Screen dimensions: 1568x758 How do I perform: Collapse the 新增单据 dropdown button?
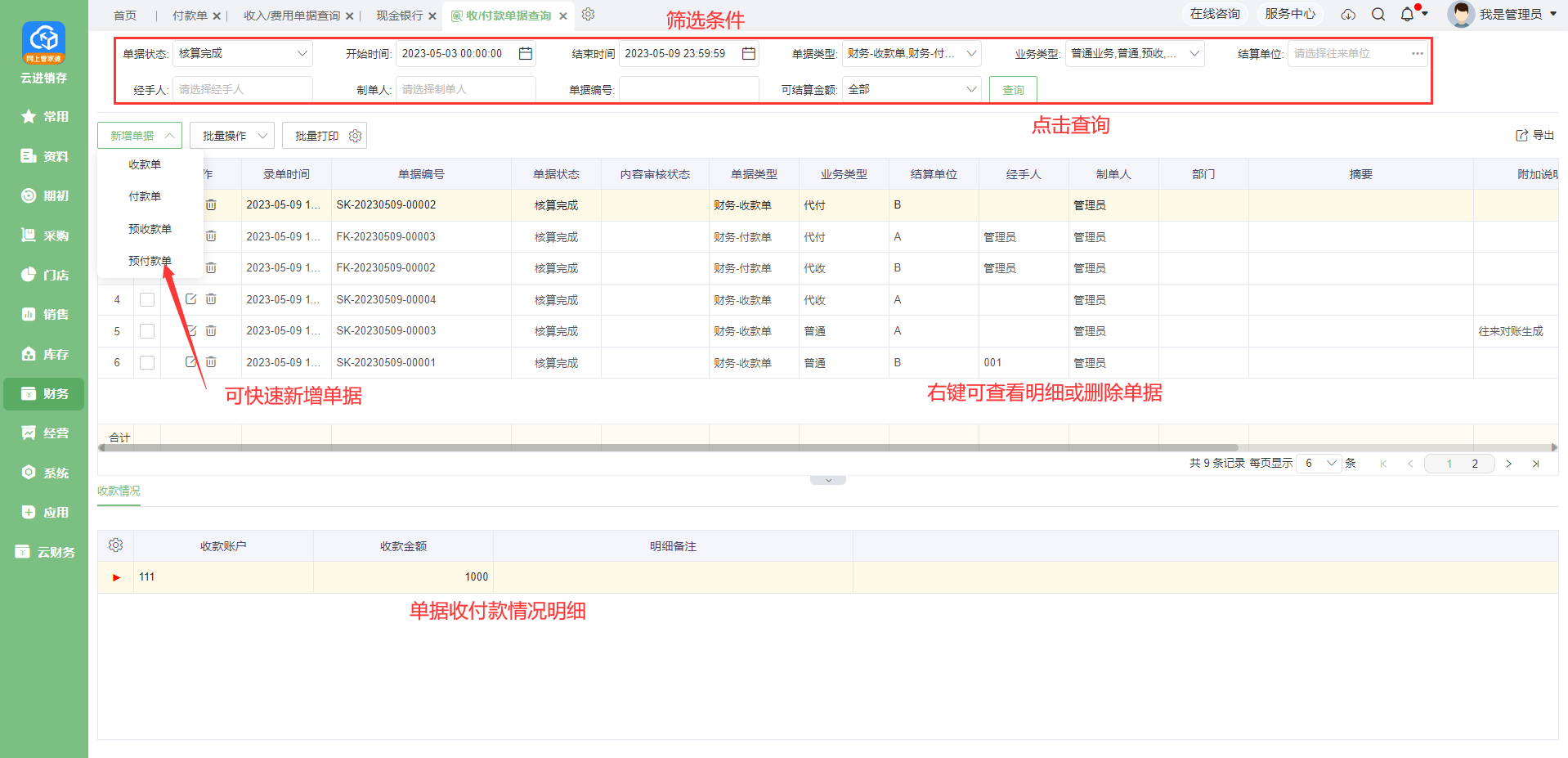point(140,136)
